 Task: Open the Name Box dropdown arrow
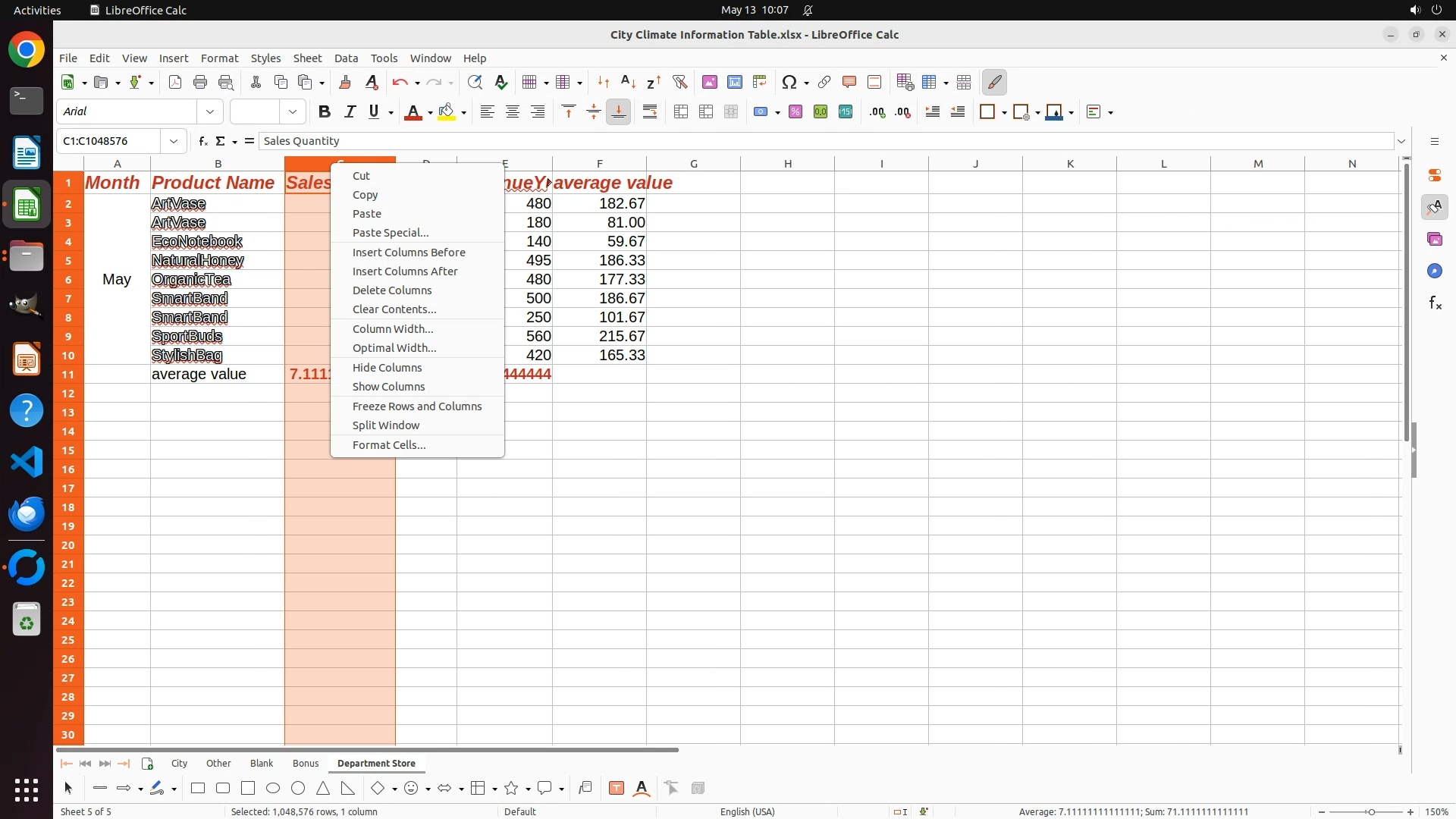pos(174,141)
